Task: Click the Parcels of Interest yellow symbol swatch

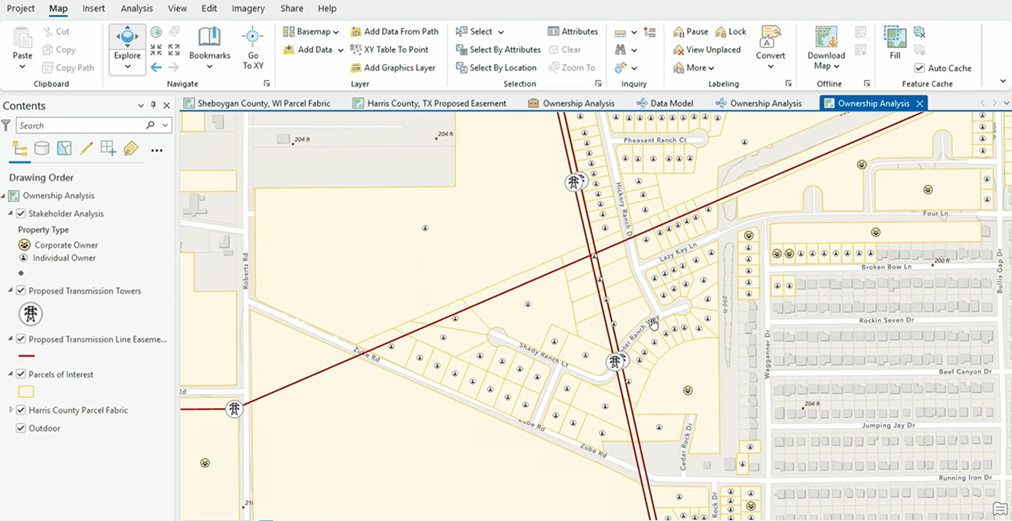Action: [26, 391]
